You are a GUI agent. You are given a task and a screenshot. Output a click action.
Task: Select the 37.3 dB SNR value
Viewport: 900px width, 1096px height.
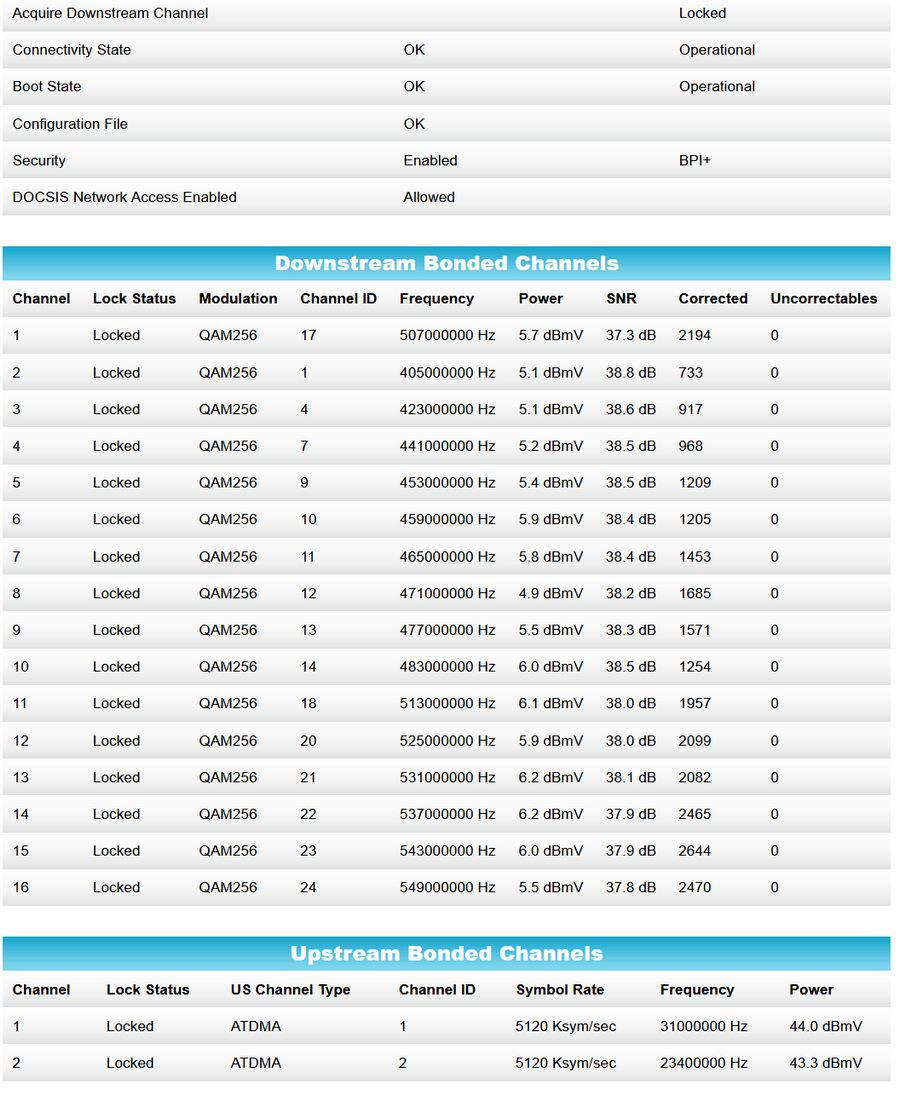631,336
